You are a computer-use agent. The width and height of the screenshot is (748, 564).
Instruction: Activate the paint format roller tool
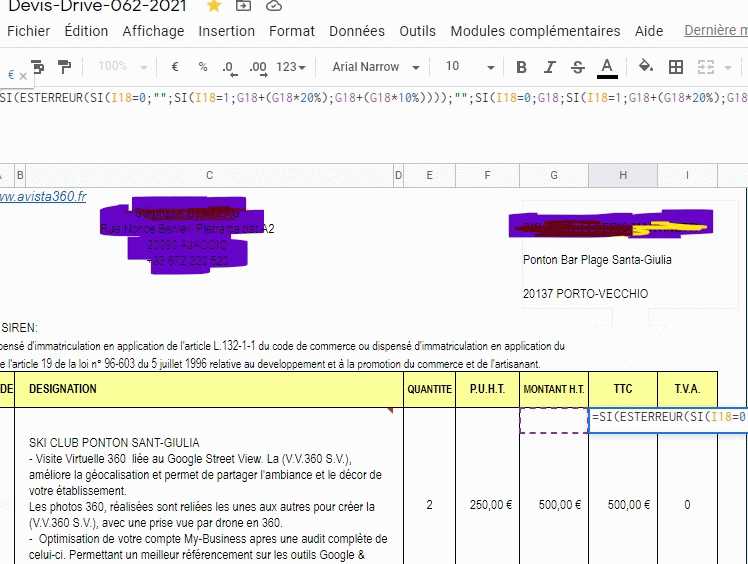[x=64, y=67]
